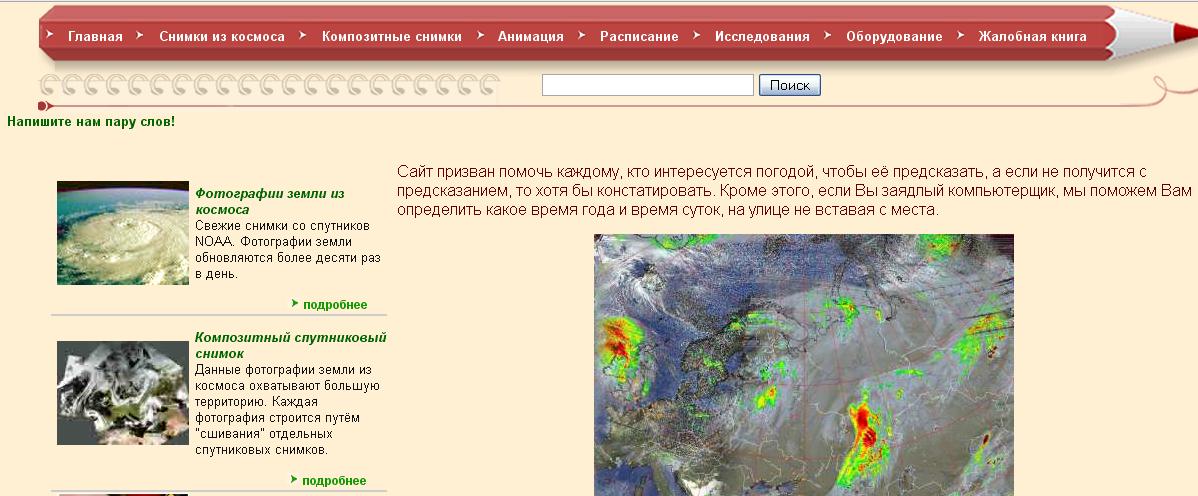Open the large colored satellite weather image
Viewport: 1198px width, 496px height.
(804, 365)
